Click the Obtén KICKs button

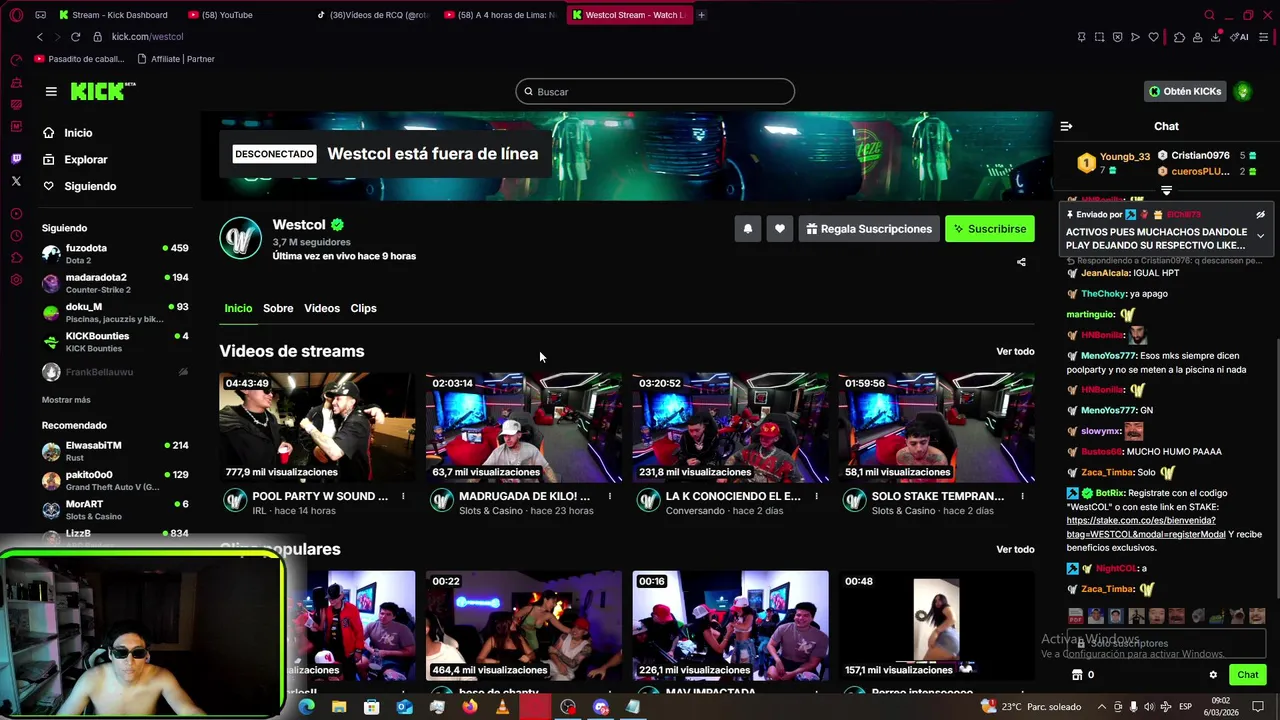1185,91
